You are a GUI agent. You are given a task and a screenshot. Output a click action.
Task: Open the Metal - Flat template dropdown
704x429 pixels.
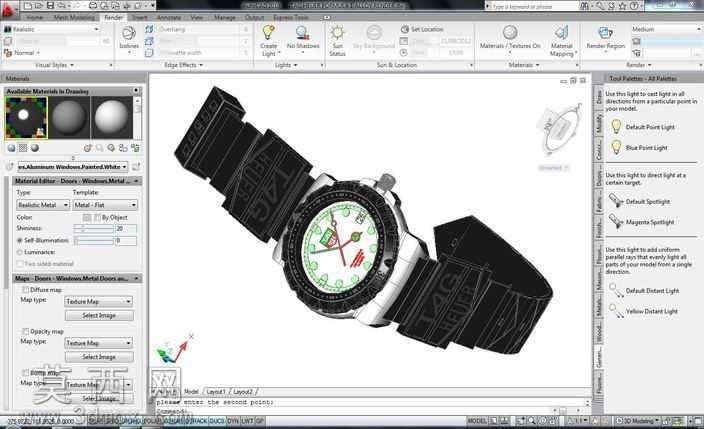point(105,205)
